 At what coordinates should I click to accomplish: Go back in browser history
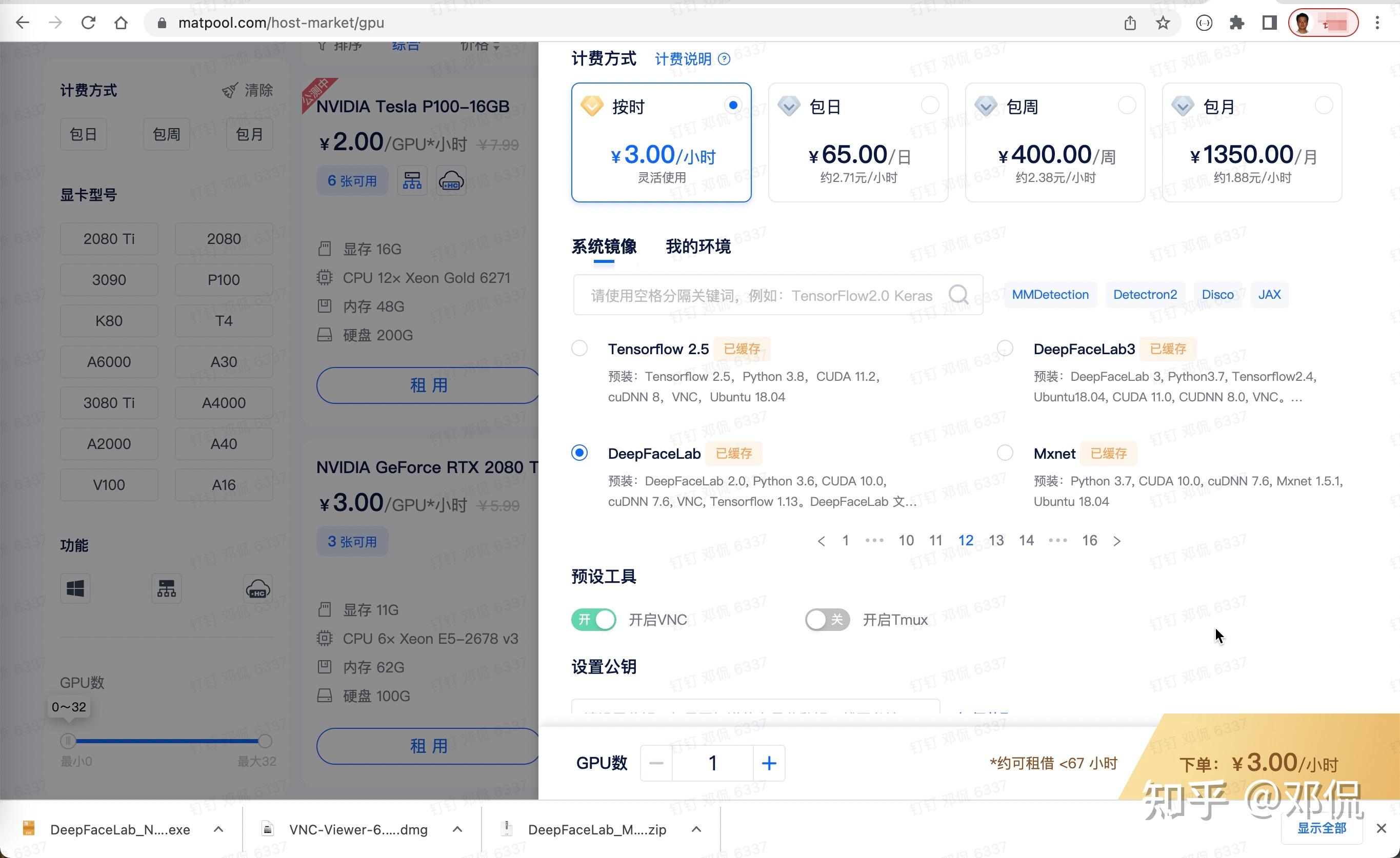pyautogui.click(x=23, y=23)
